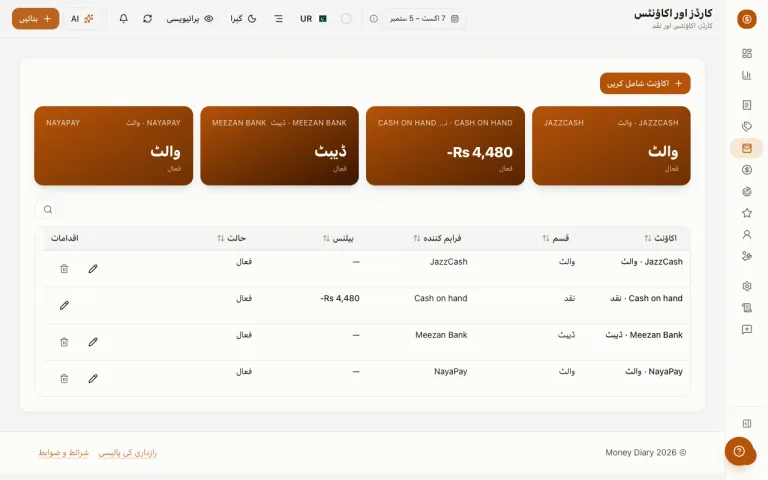The height and width of the screenshot is (480, 768).
Task: Click the round circle toggle in top bar
Action: tap(346, 19)
